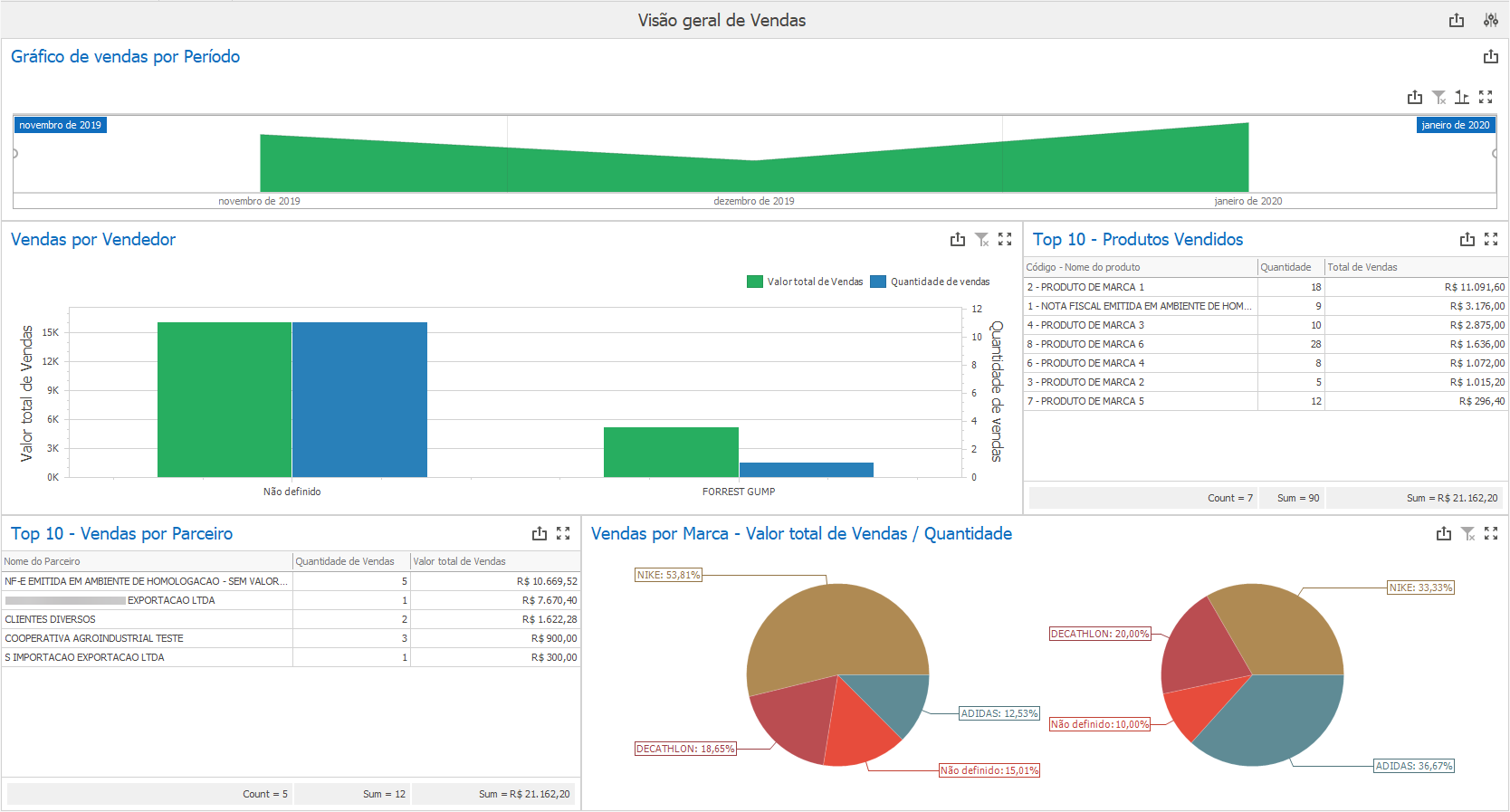The width and height of the screenshot is (1510, 812).
Task: Click the NIKE: 53,81% pie label
Action: pyautogui.click(x=669, y=575)
